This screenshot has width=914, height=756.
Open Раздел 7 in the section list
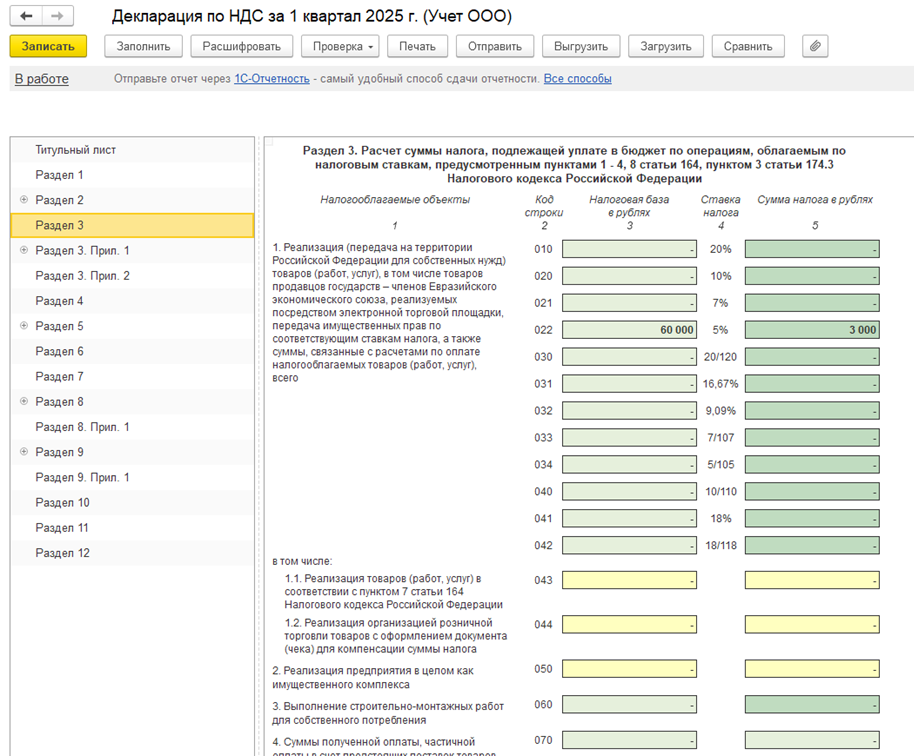coord(60,377)
